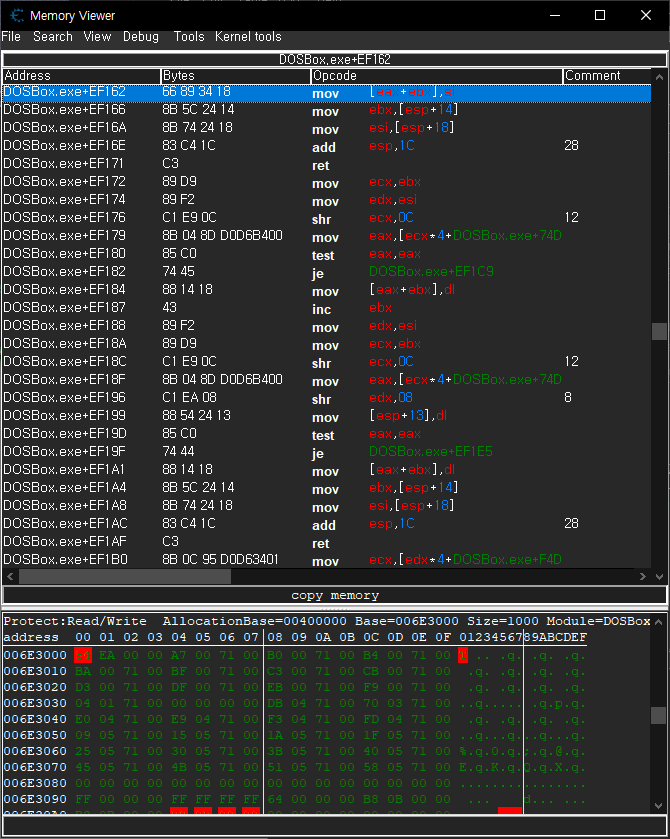This screenshot has height=839, width=670.
Task: Select the shr row at DOSBox.exe+EF176
Action: tap(326, 218)
